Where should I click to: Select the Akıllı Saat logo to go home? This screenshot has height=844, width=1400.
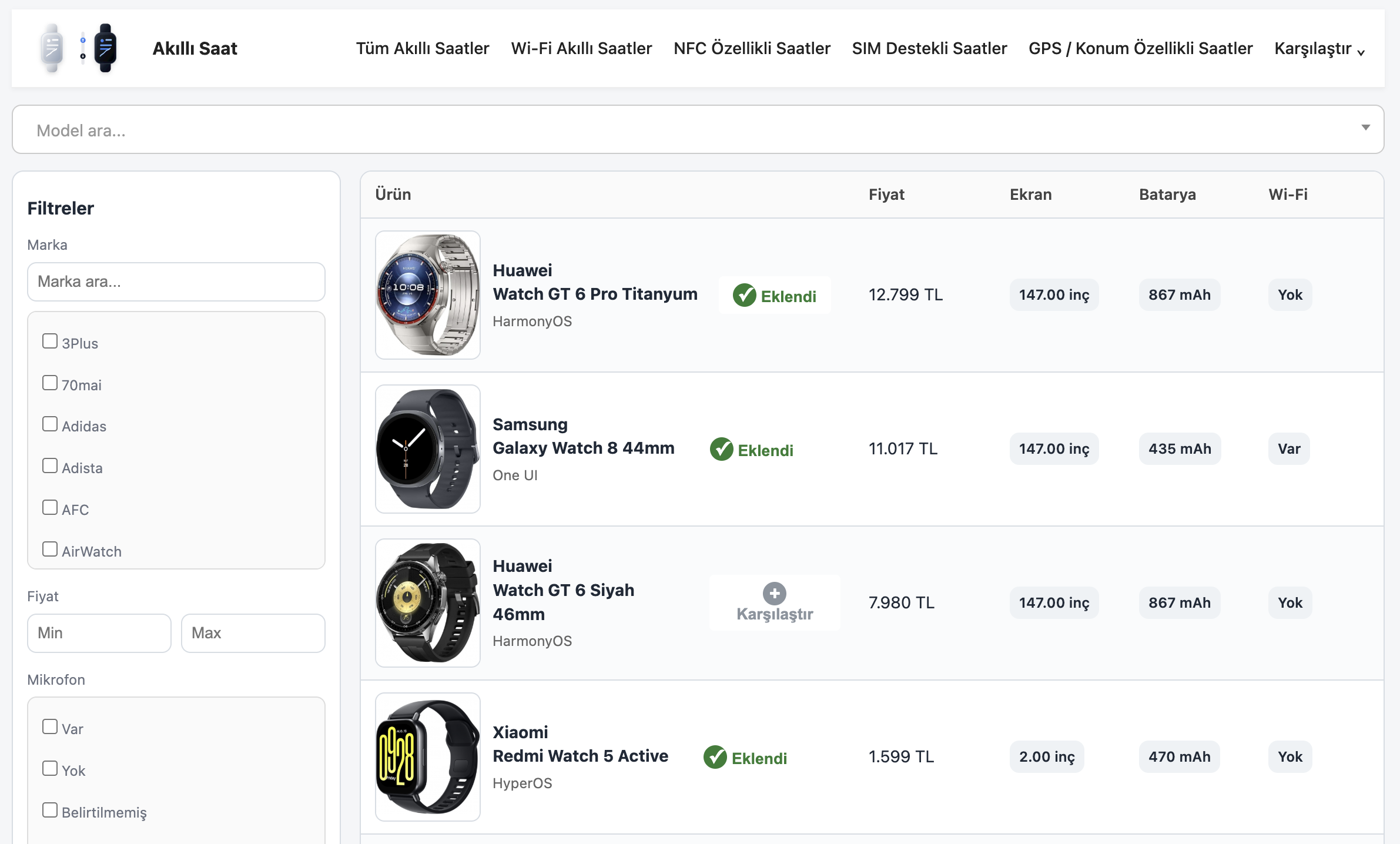(195, 48)
